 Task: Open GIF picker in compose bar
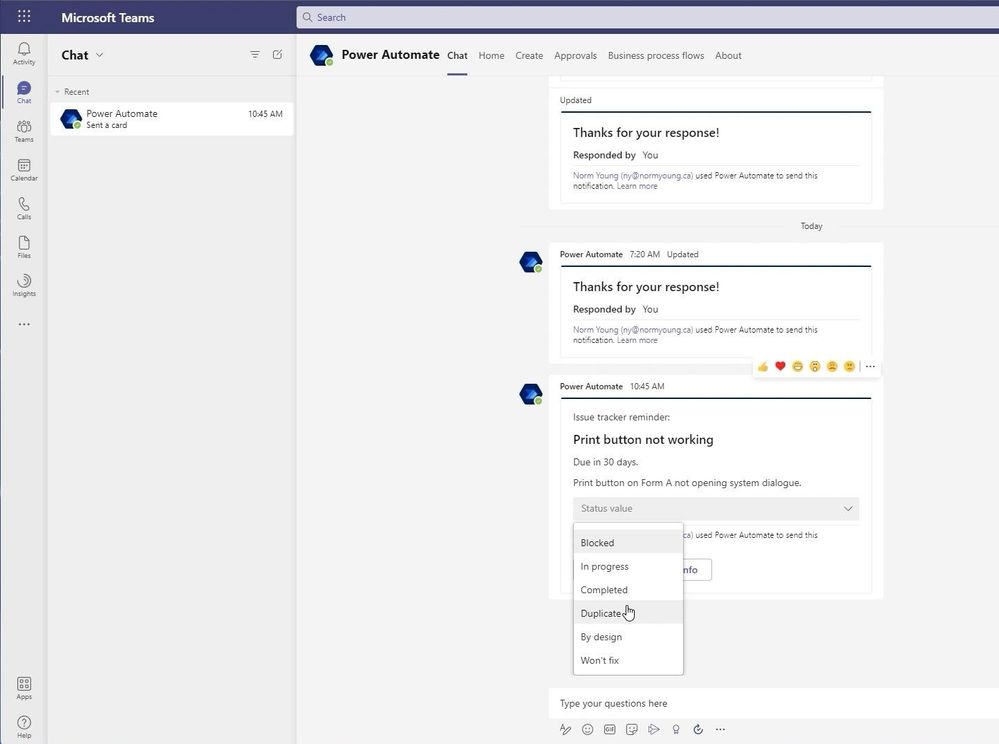pos(610,729)
